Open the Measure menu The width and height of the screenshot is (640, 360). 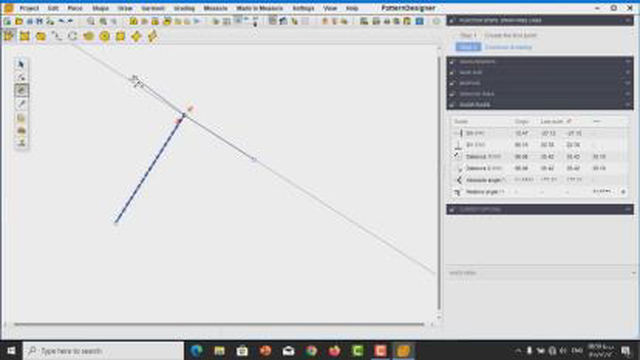(x=216, y=8)
